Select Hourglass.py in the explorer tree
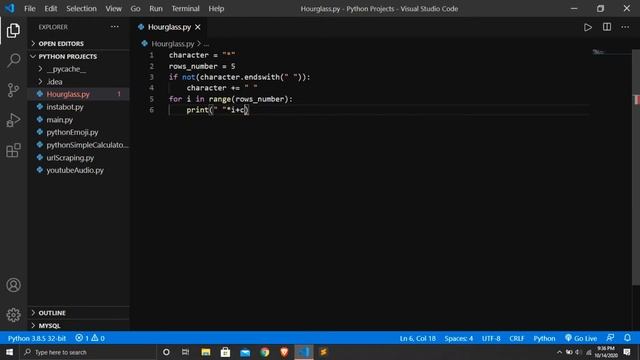 tap(79, 94)
